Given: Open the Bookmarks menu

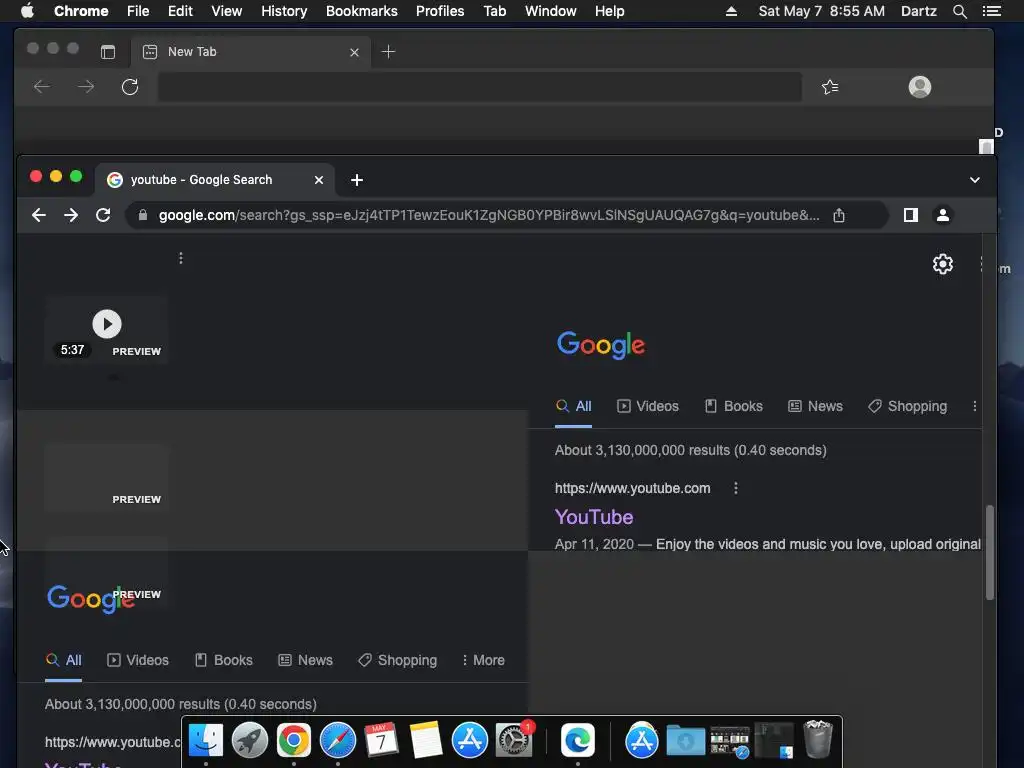Looking at the screenshot, I should (362, 11).
